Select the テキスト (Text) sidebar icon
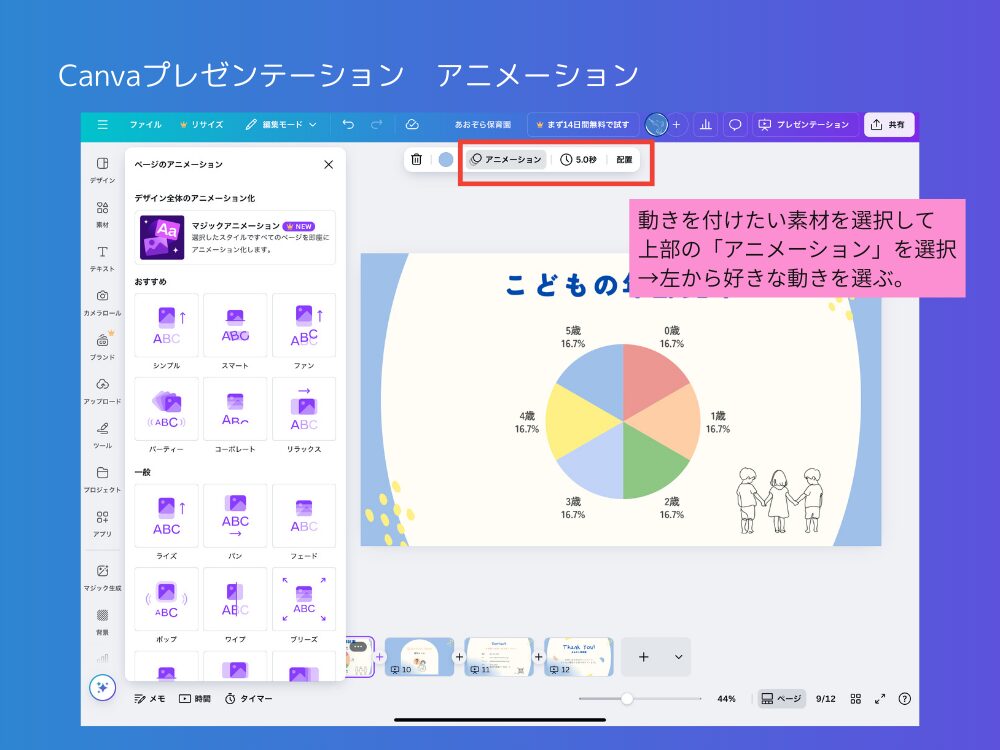Viewport: 1000px width, 750px height. [101, 258]
